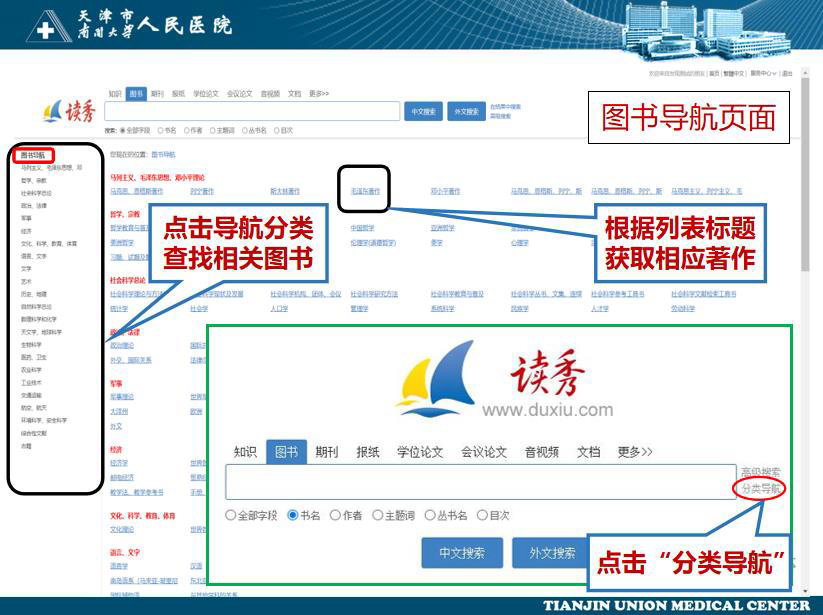Click the page's vertical scrollbar thumb

pos(806,174)
